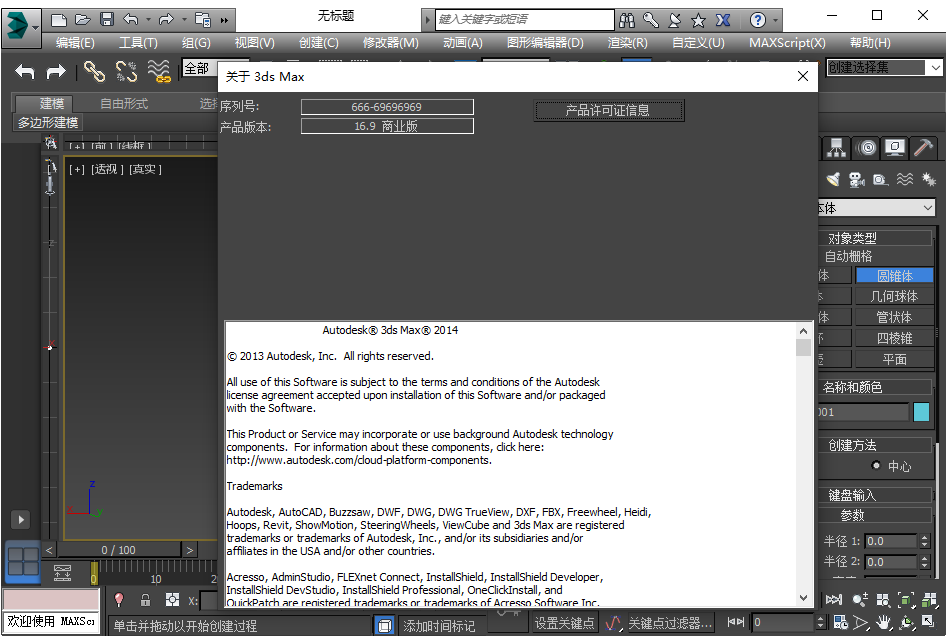Select the Unlink Selection broken-chain tool
The height and width of the screenshot is (637, 947).
(x=126, y=72)
